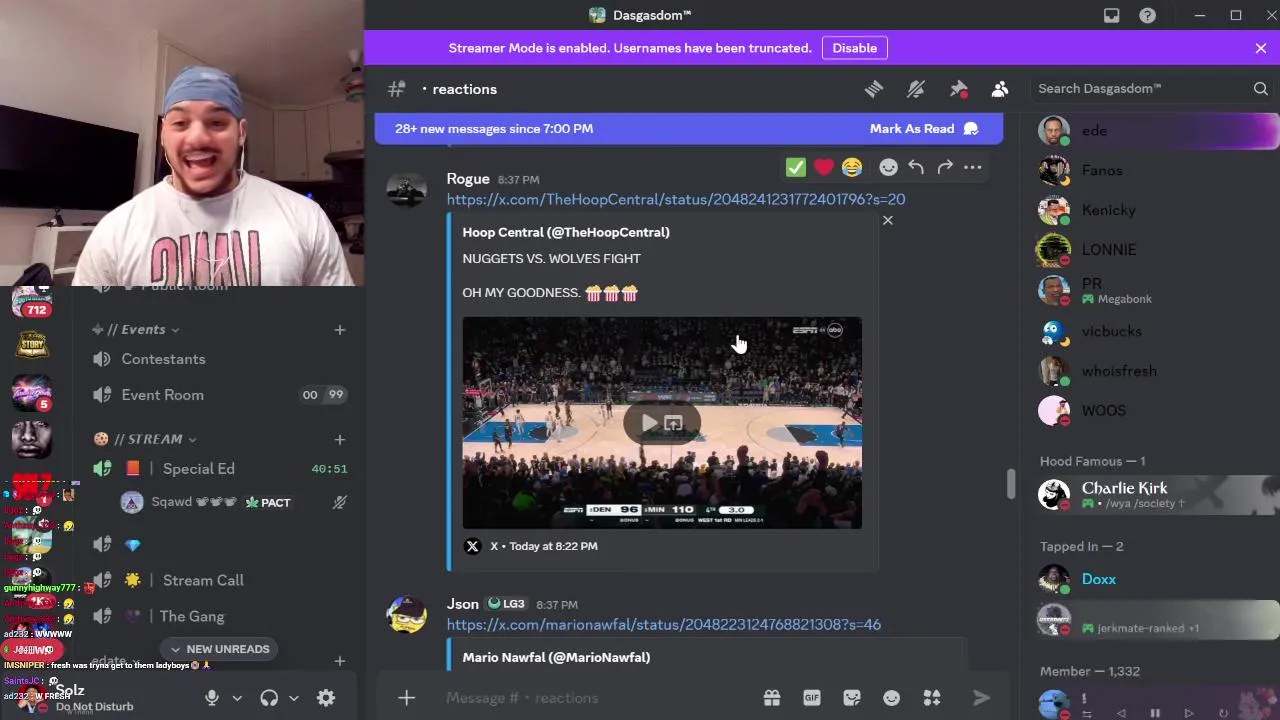The image size is (1280, 720).
Task: Open marionawfal x.com status link
Action: pyautogui.click(x=664, y=624)
